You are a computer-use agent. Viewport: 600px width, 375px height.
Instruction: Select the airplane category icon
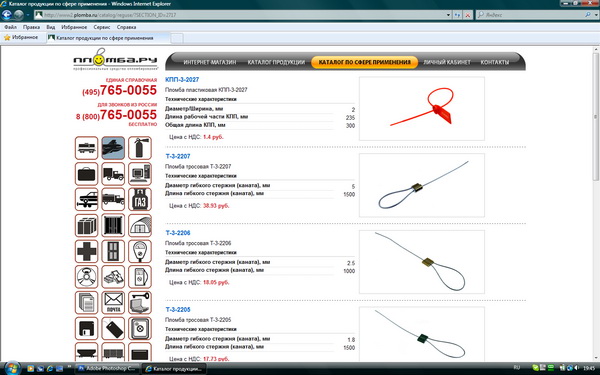click(x=113, y=148)
